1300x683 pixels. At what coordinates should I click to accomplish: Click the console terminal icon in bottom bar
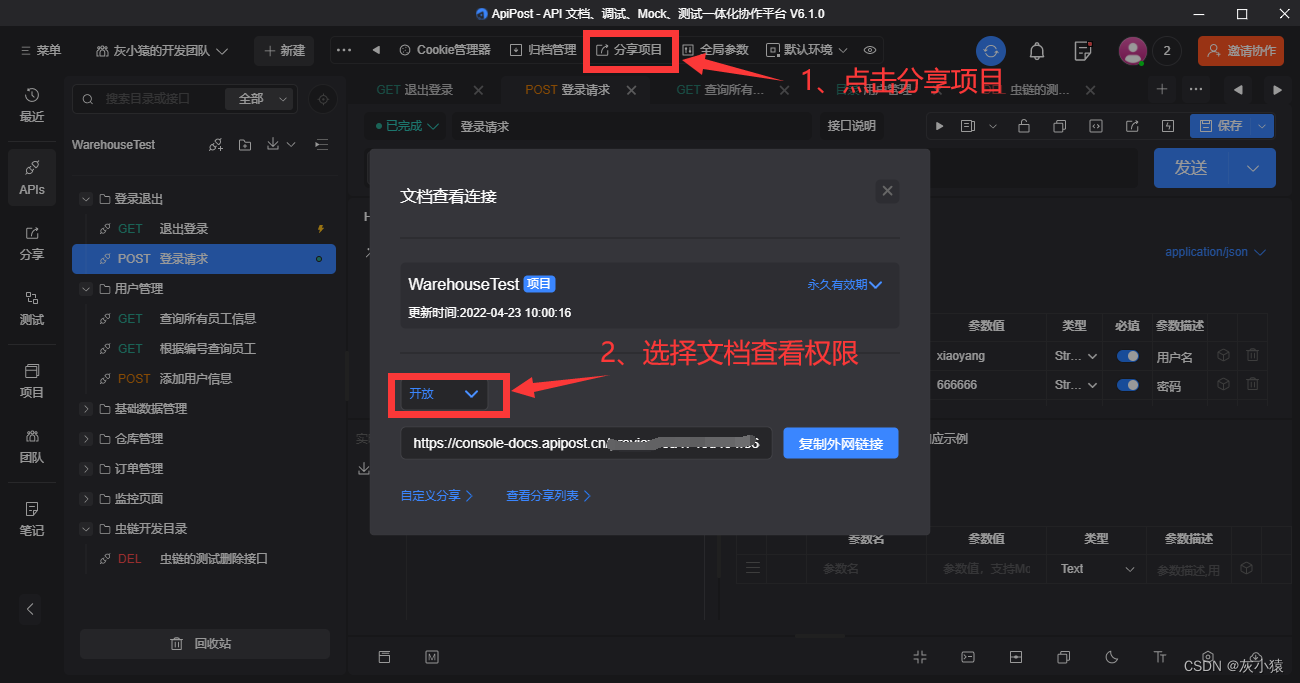(967, 657)
